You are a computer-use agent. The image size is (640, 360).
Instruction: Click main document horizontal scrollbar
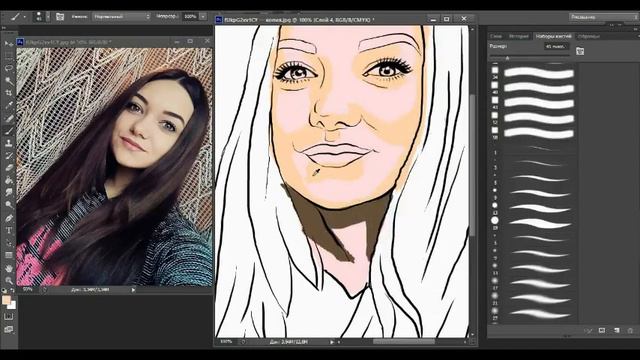(404, 342)
